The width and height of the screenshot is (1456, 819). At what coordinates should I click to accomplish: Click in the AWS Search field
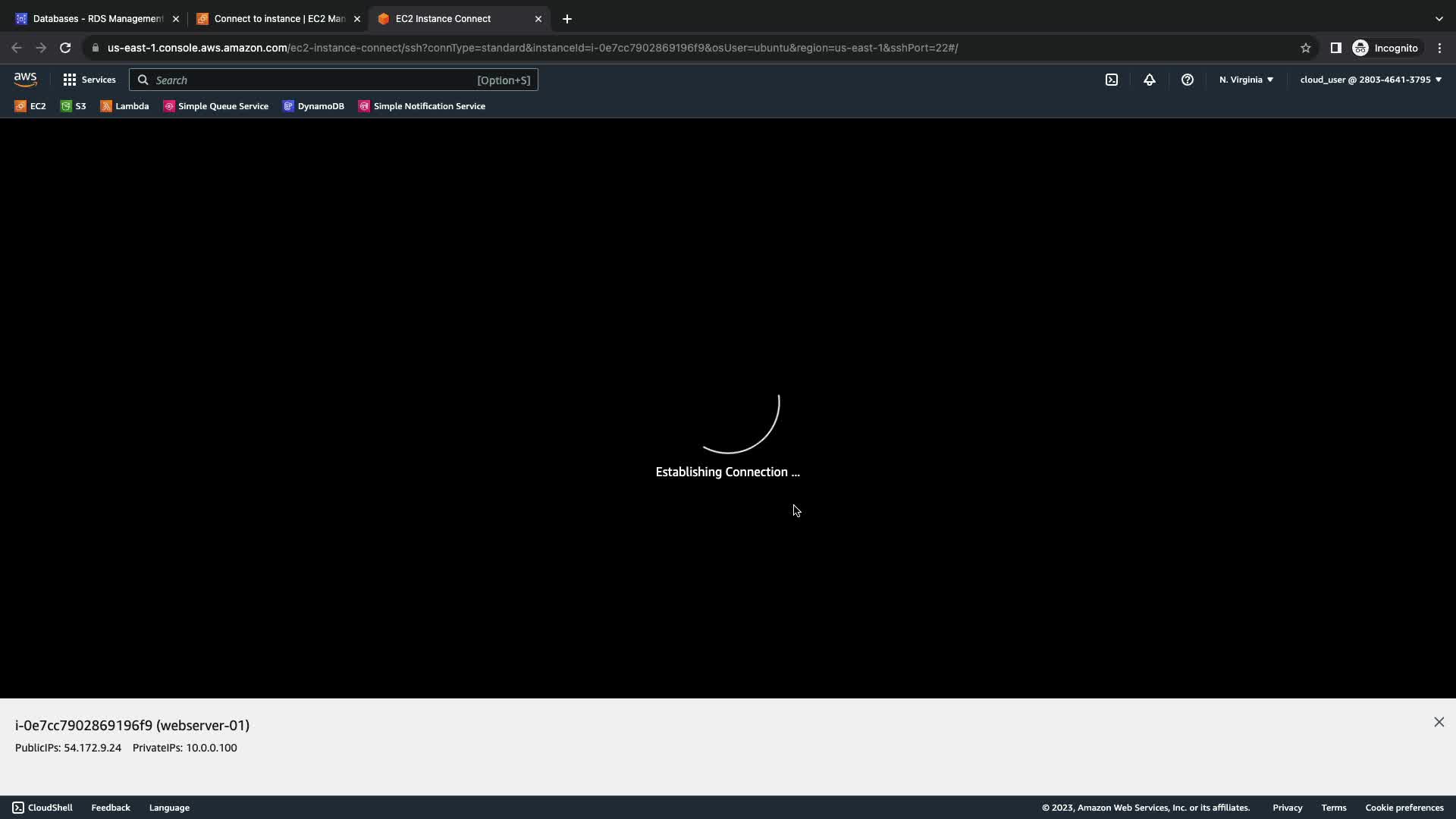(x=318, y=80)
